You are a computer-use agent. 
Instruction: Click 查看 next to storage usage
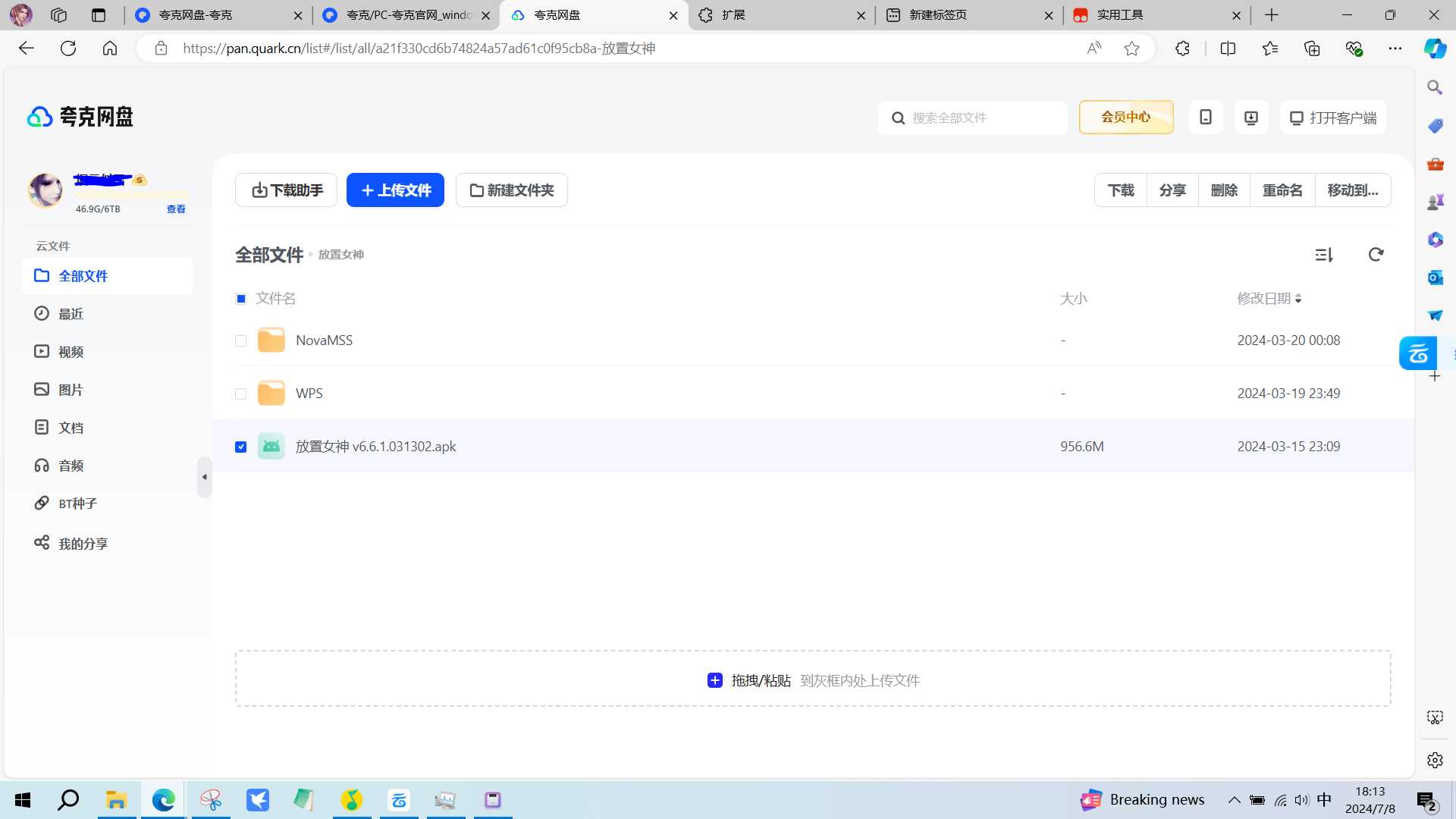(176, 209)
